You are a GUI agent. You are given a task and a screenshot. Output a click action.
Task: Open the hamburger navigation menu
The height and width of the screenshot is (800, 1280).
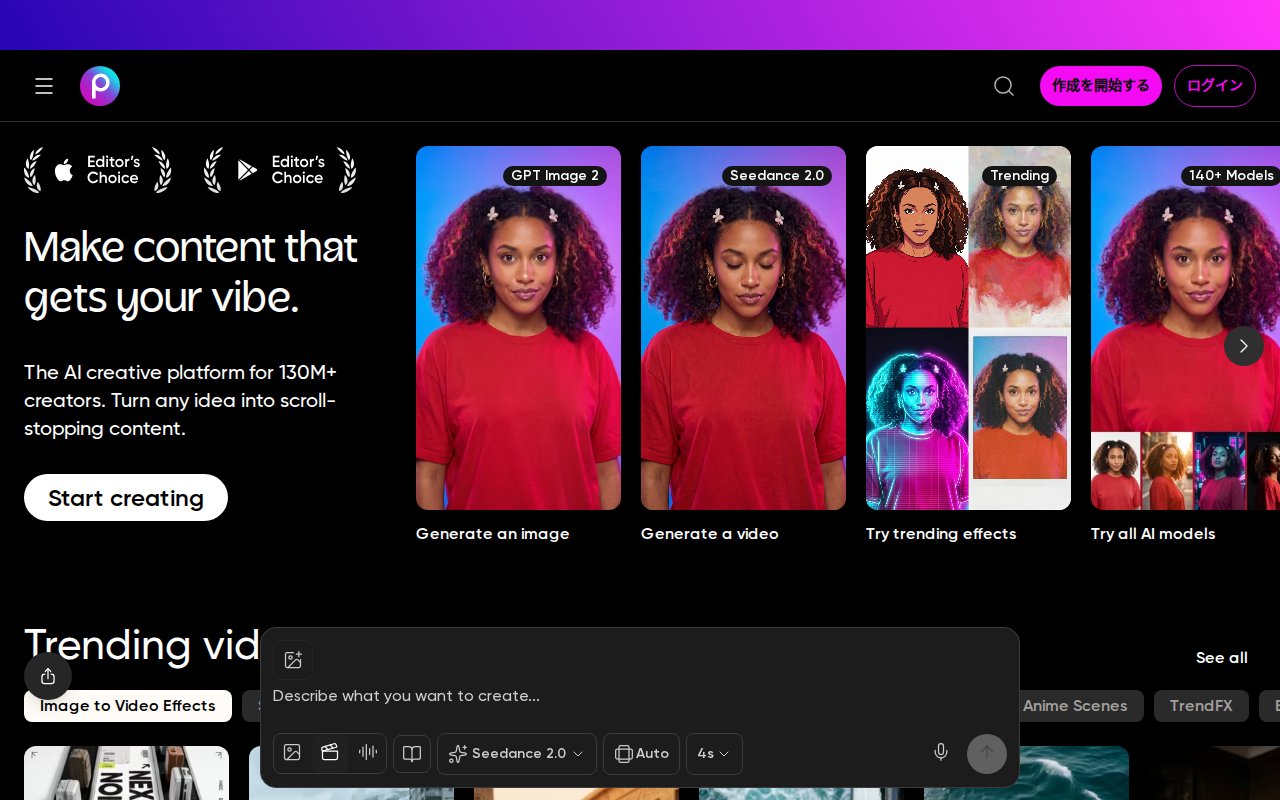[x=44, y=86]
